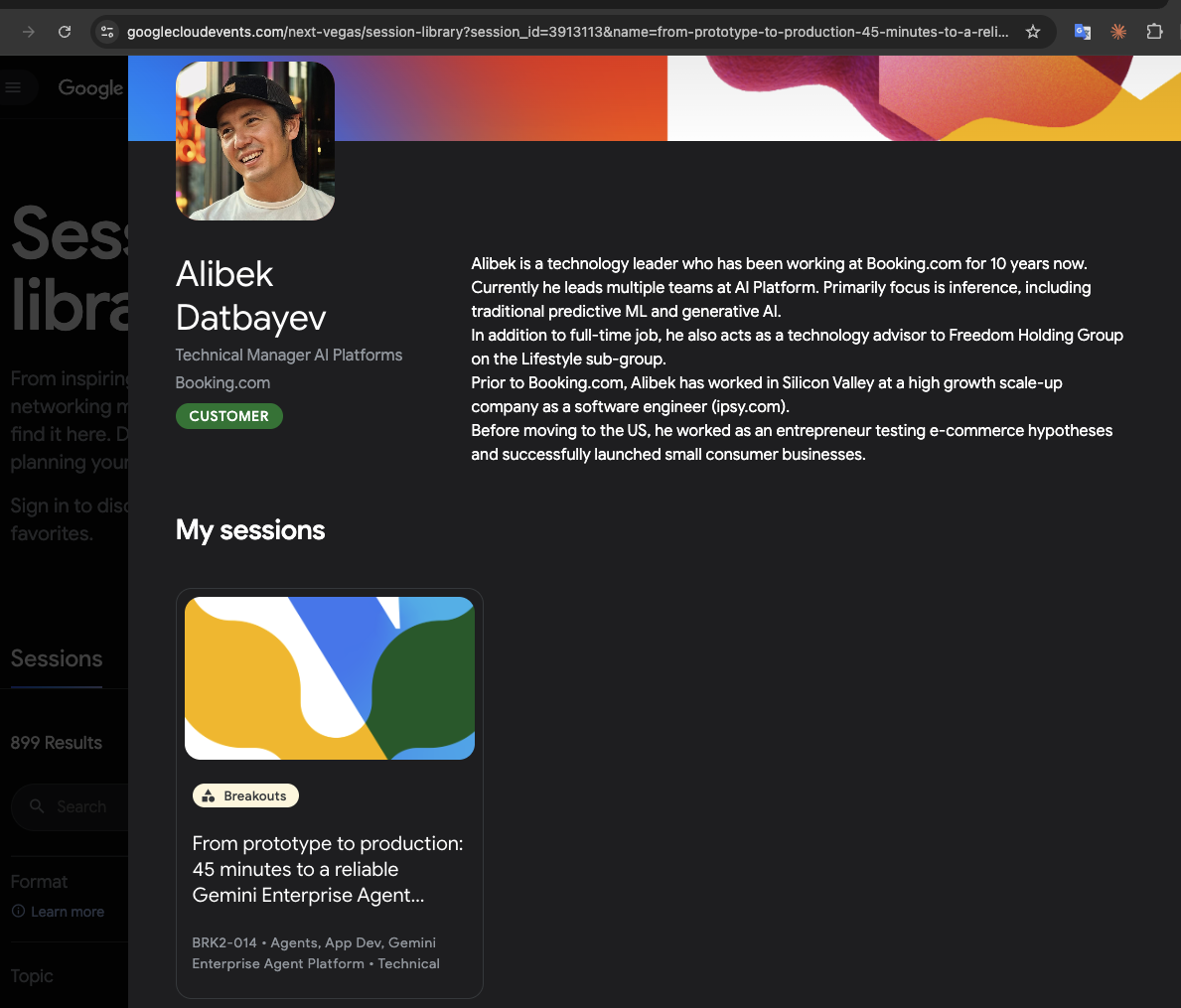Click the orange starburst extension icon

1118,32
